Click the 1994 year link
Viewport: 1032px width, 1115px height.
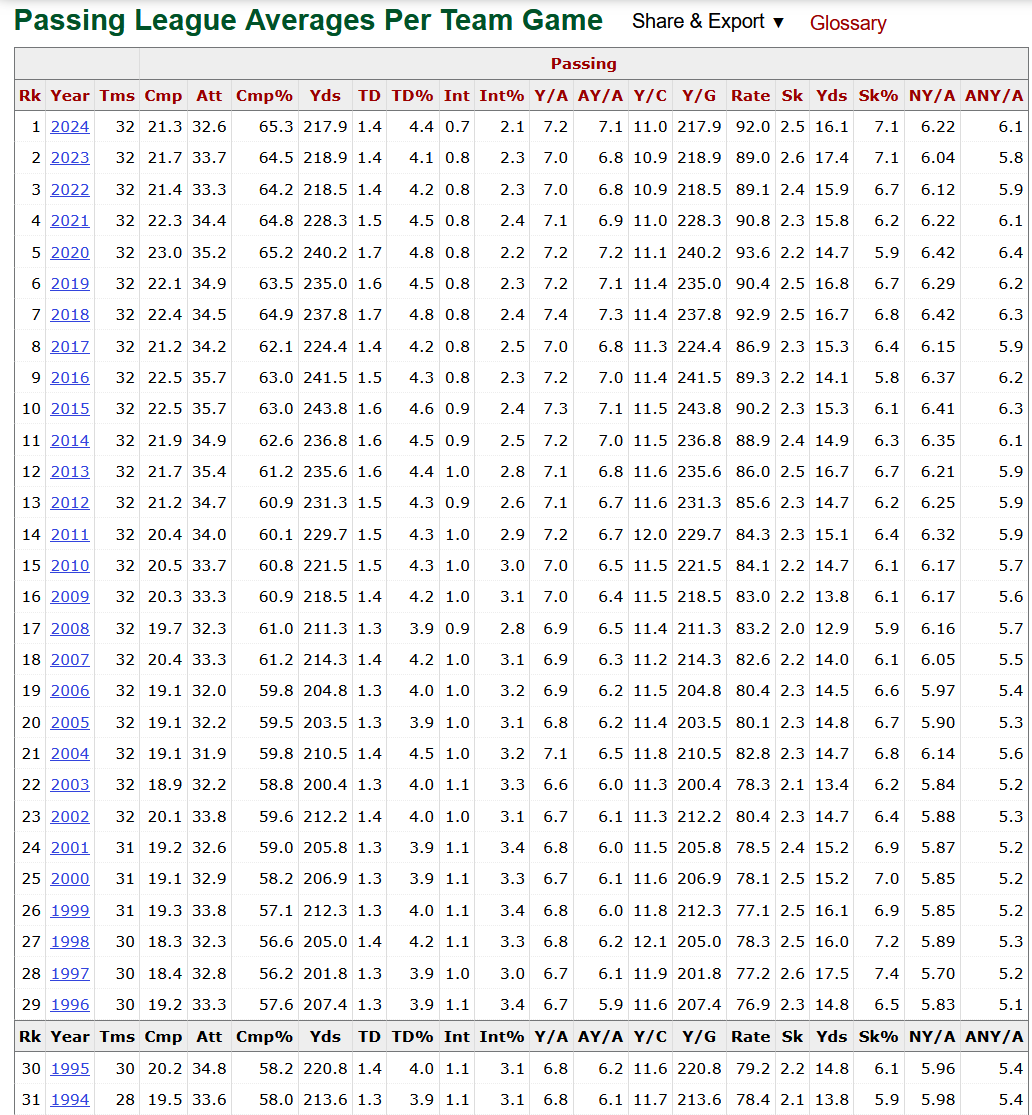[70, 1100]
